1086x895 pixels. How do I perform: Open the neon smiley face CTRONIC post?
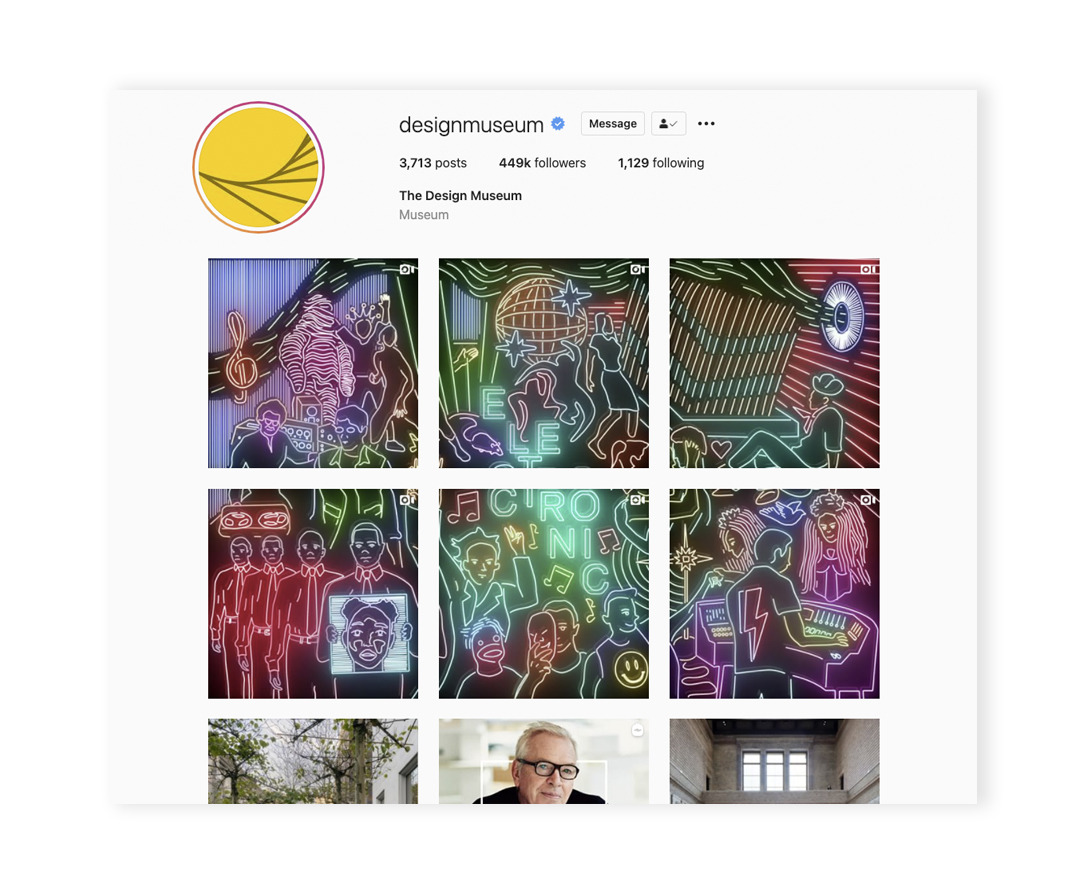[x=544, y=594]
